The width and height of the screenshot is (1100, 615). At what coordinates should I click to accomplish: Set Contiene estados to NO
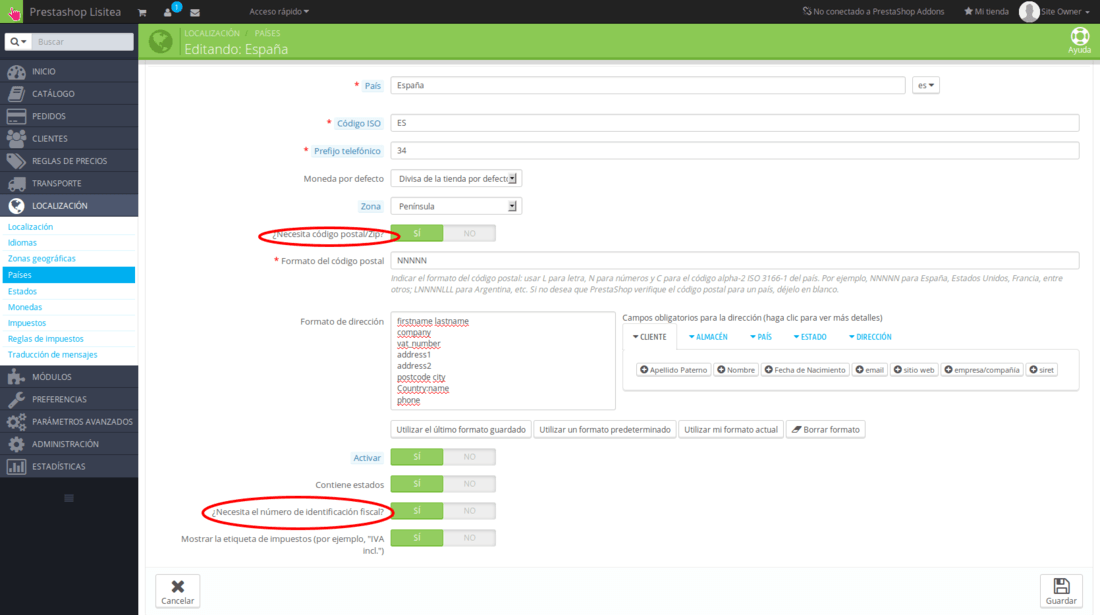coord(469,484)
